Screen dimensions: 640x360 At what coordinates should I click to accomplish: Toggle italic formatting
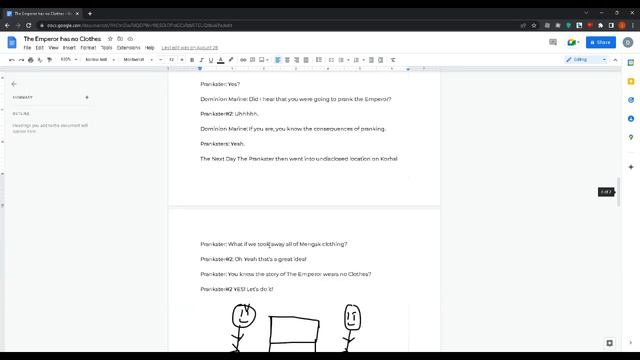(201, 60)
